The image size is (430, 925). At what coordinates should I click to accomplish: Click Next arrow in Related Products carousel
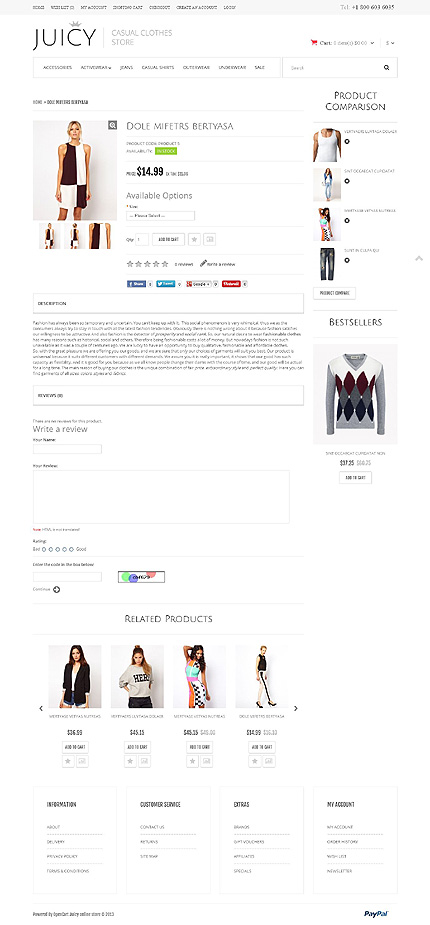pyautogui.click(x=296, y=708)
